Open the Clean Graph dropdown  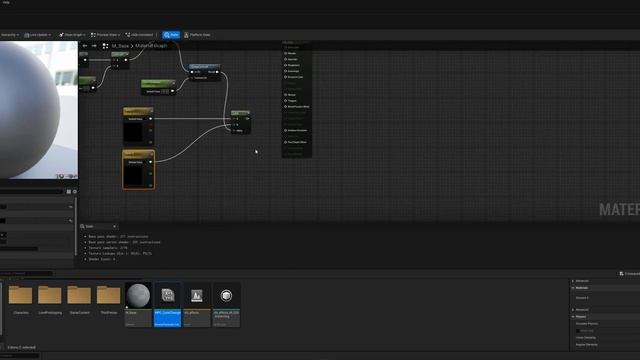(72, 35)
